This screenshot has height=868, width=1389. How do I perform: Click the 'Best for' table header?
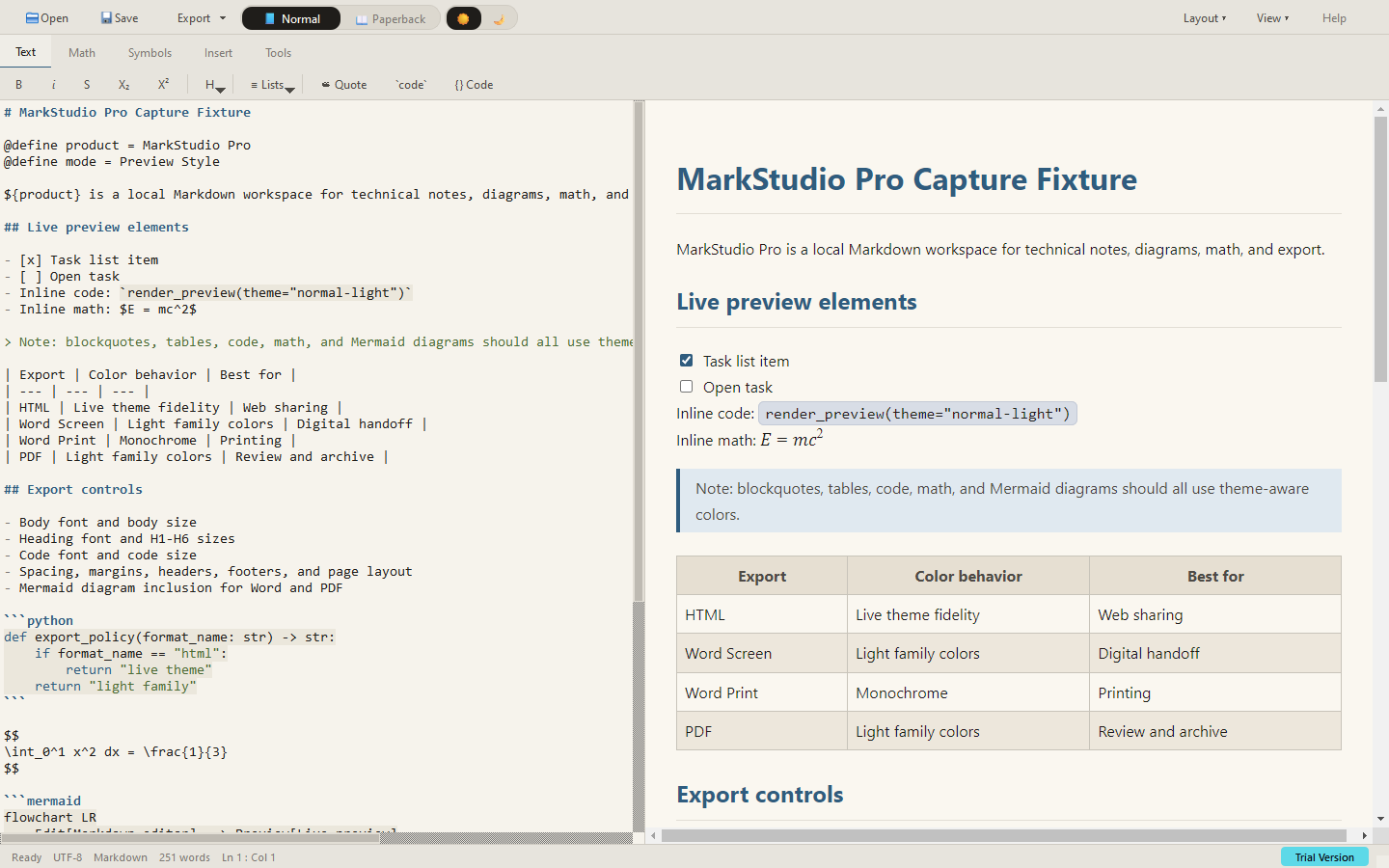(1215, 576)
